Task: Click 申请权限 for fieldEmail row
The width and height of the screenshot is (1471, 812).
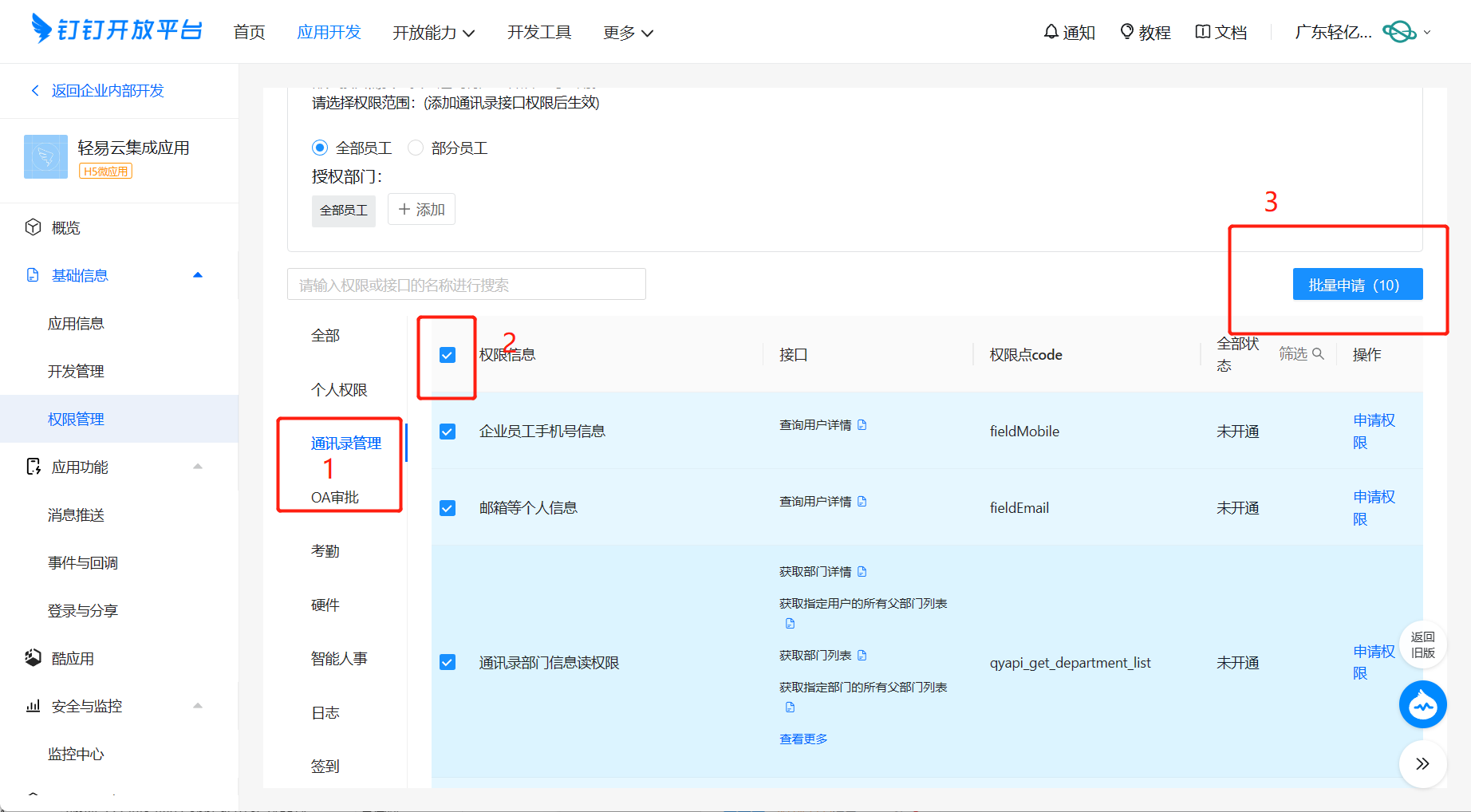Action: point(1374,508)
